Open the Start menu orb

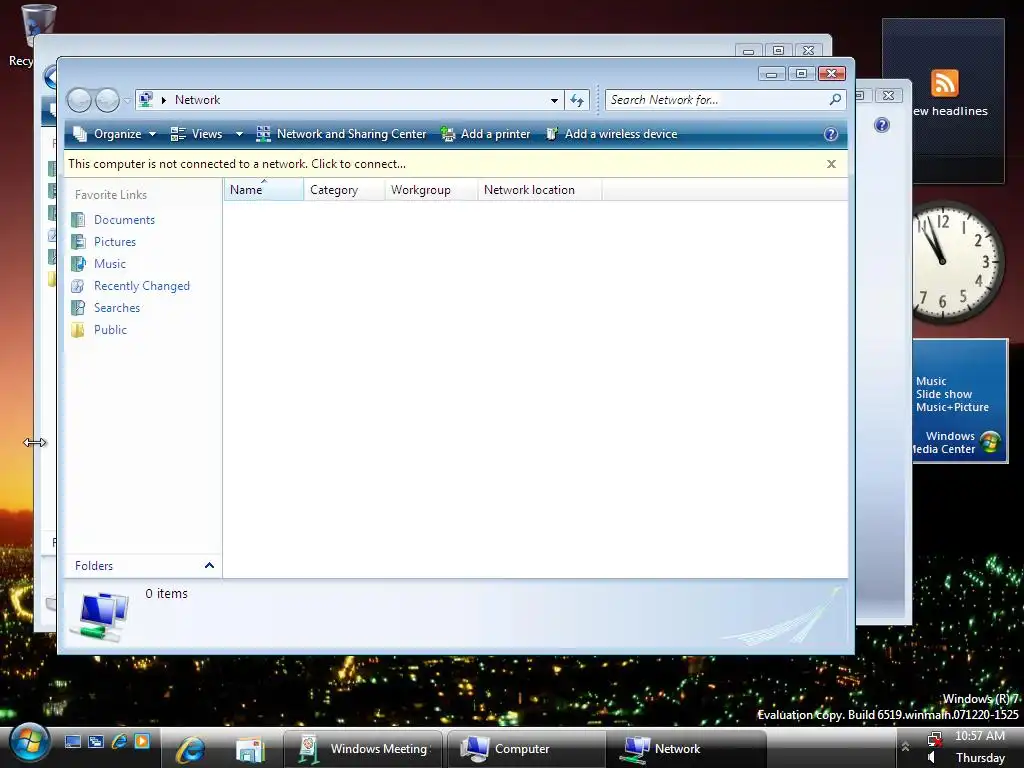(x=28, y=744)
